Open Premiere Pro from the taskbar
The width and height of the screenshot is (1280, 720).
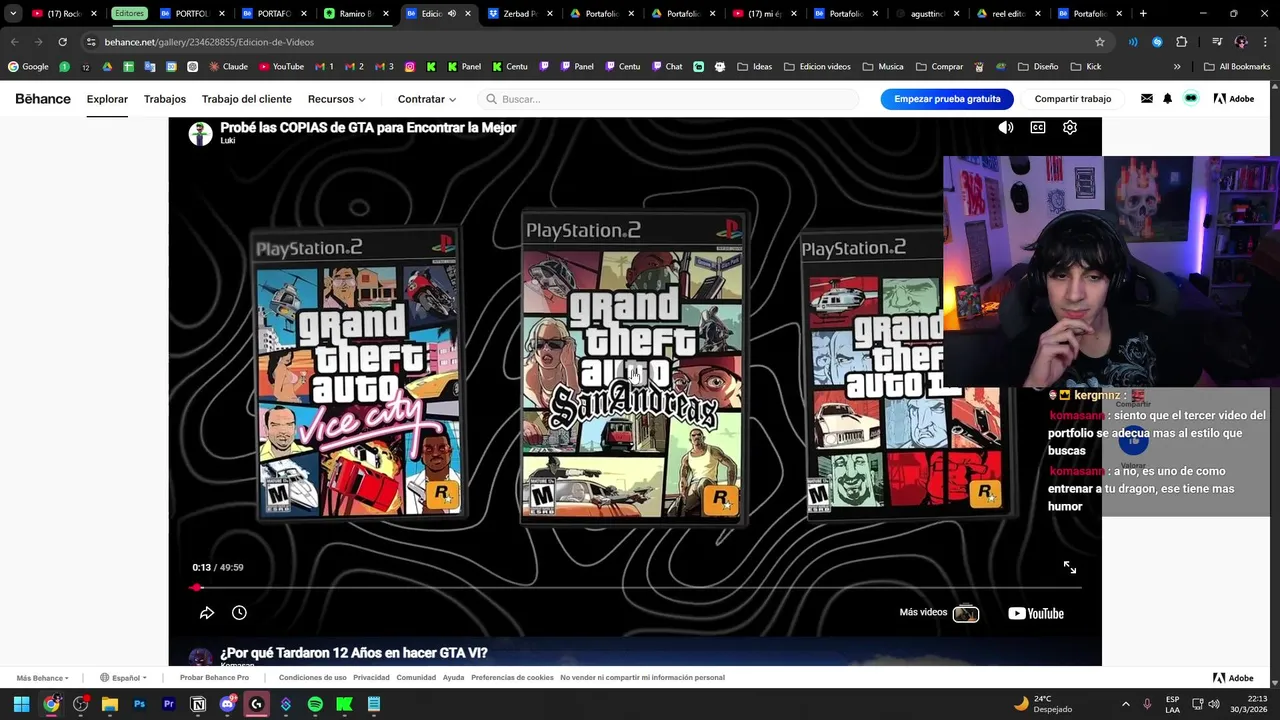[168, 704]
